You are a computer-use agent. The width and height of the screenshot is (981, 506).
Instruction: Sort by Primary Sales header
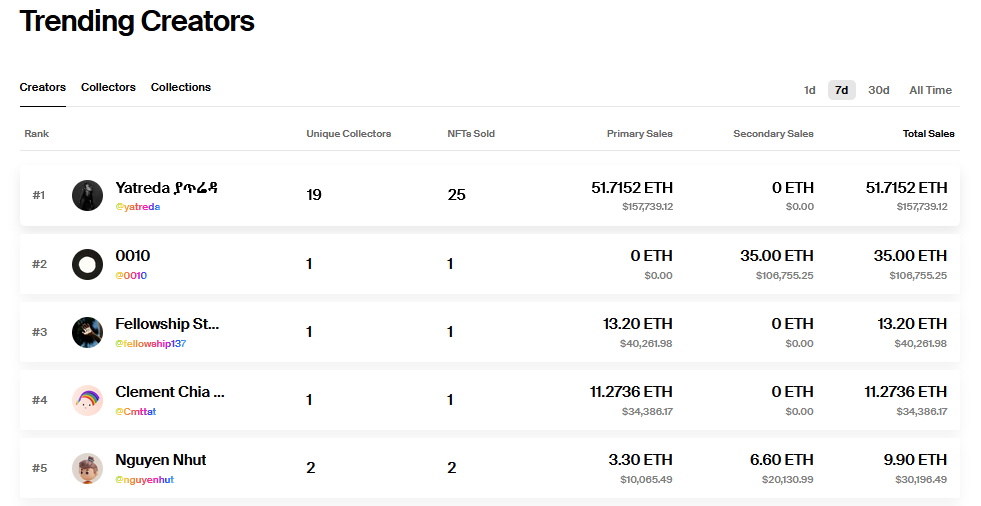pyautogui.click(x=639, y=134)
